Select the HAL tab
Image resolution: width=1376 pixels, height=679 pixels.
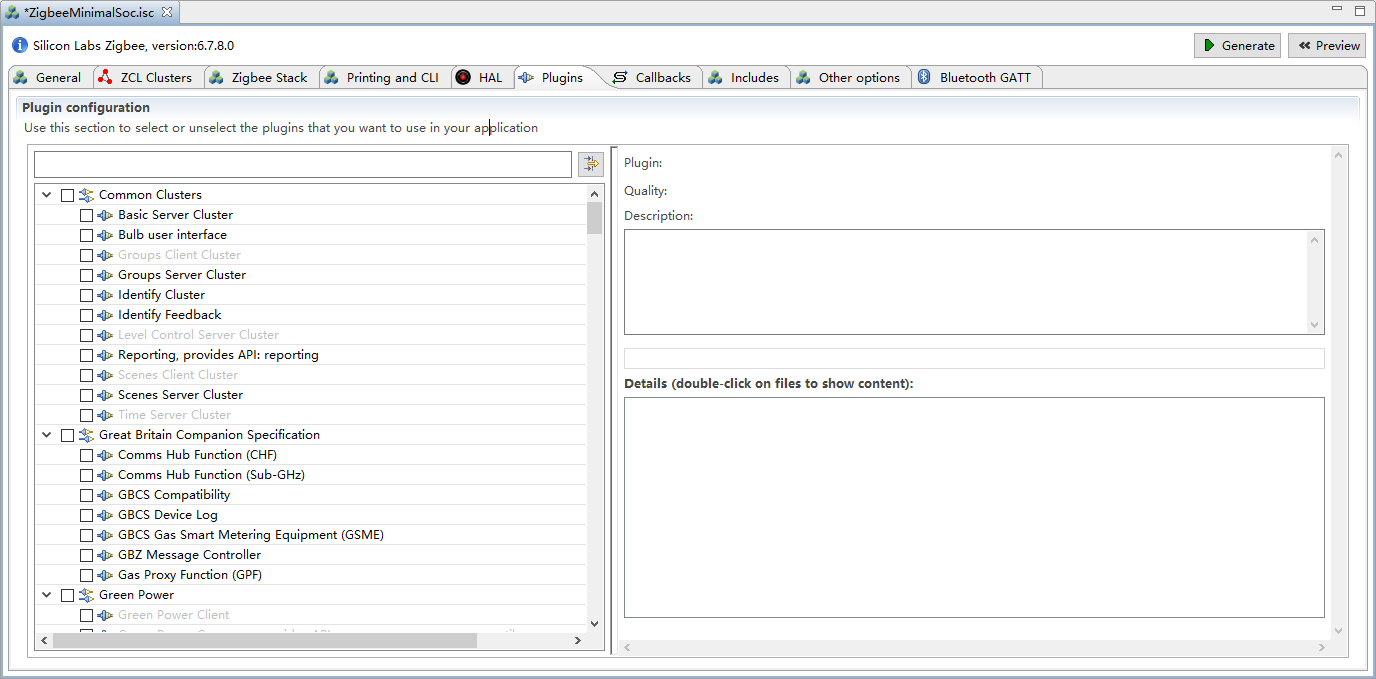tap(481, 77)
